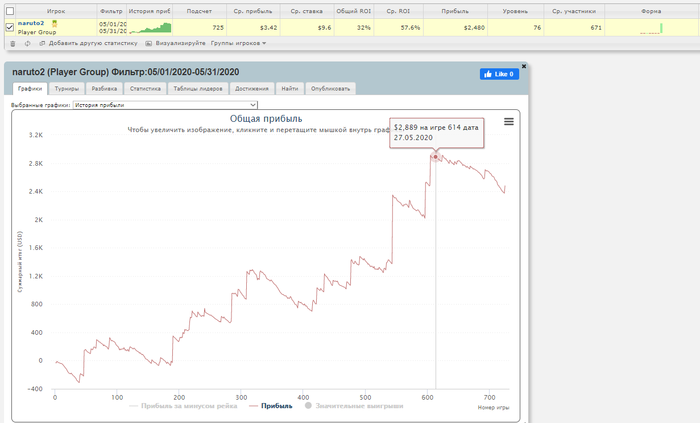Sort by Ср. ставка column header
This screenshot has width=700, height=423.
(307, 11)
